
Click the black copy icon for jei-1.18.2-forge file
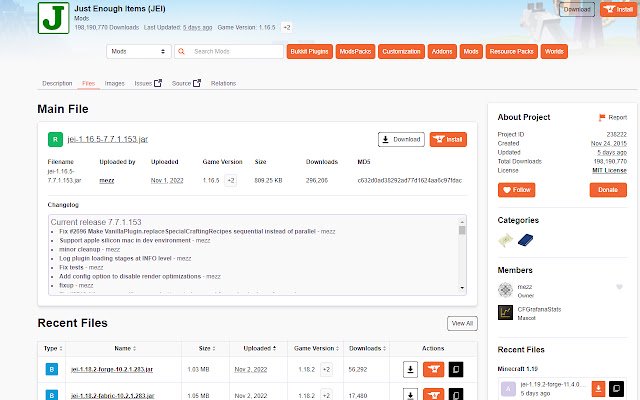click(456, 369)
